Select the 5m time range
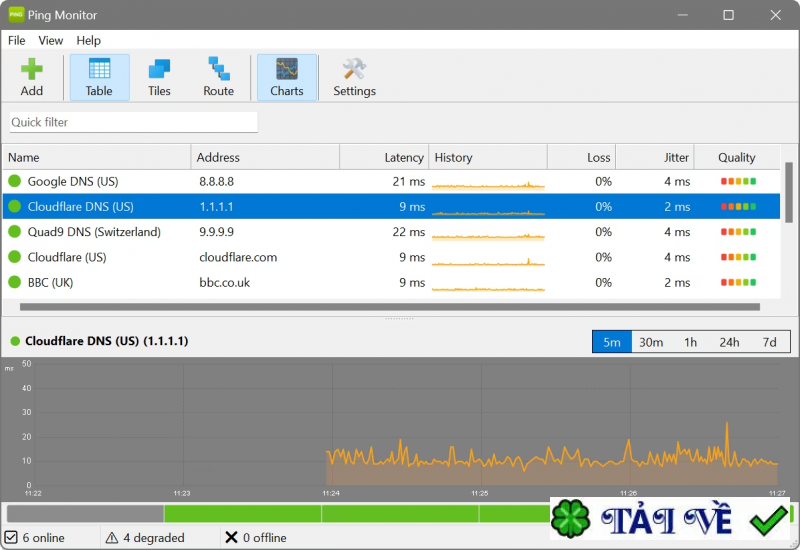The height and width of the screenshot is (550, 800). [x=611, y=342]
